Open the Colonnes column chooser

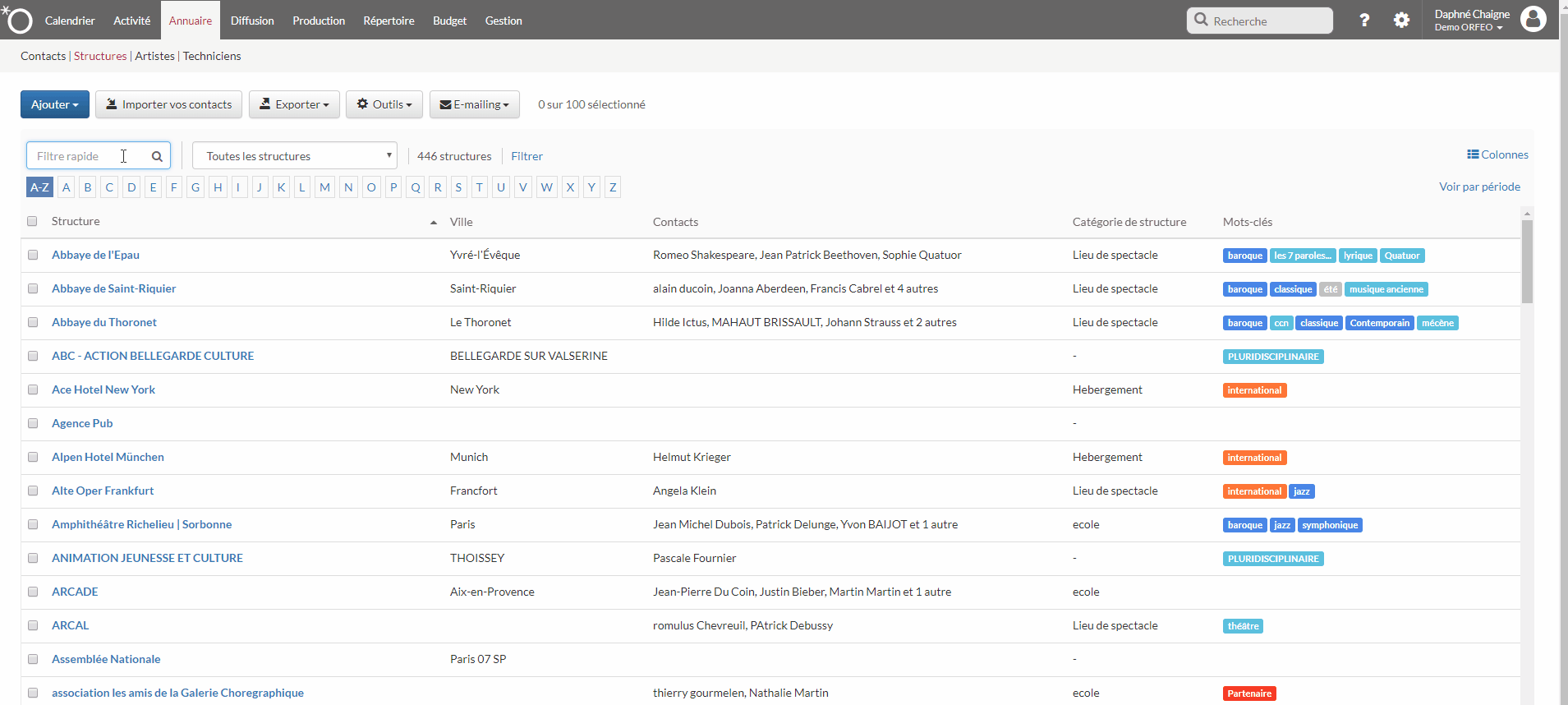(1497, 154)
